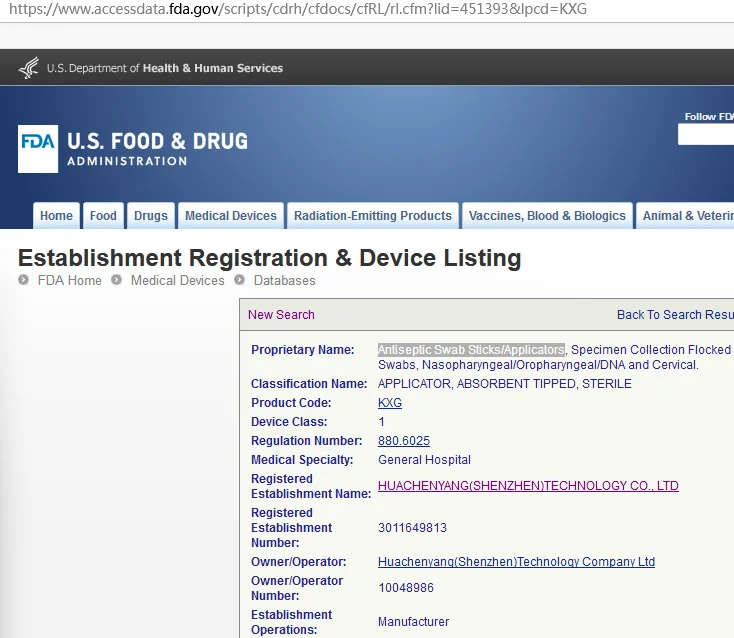This screenshot has height=638, width=734.
Task: Click the Follow FDA text
Action: pyautogui.click(x=709, y=117)
